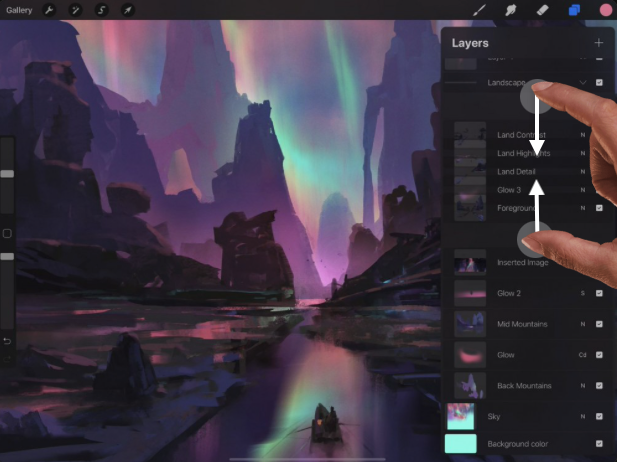Return to Gallery

(x=19, y=10)
